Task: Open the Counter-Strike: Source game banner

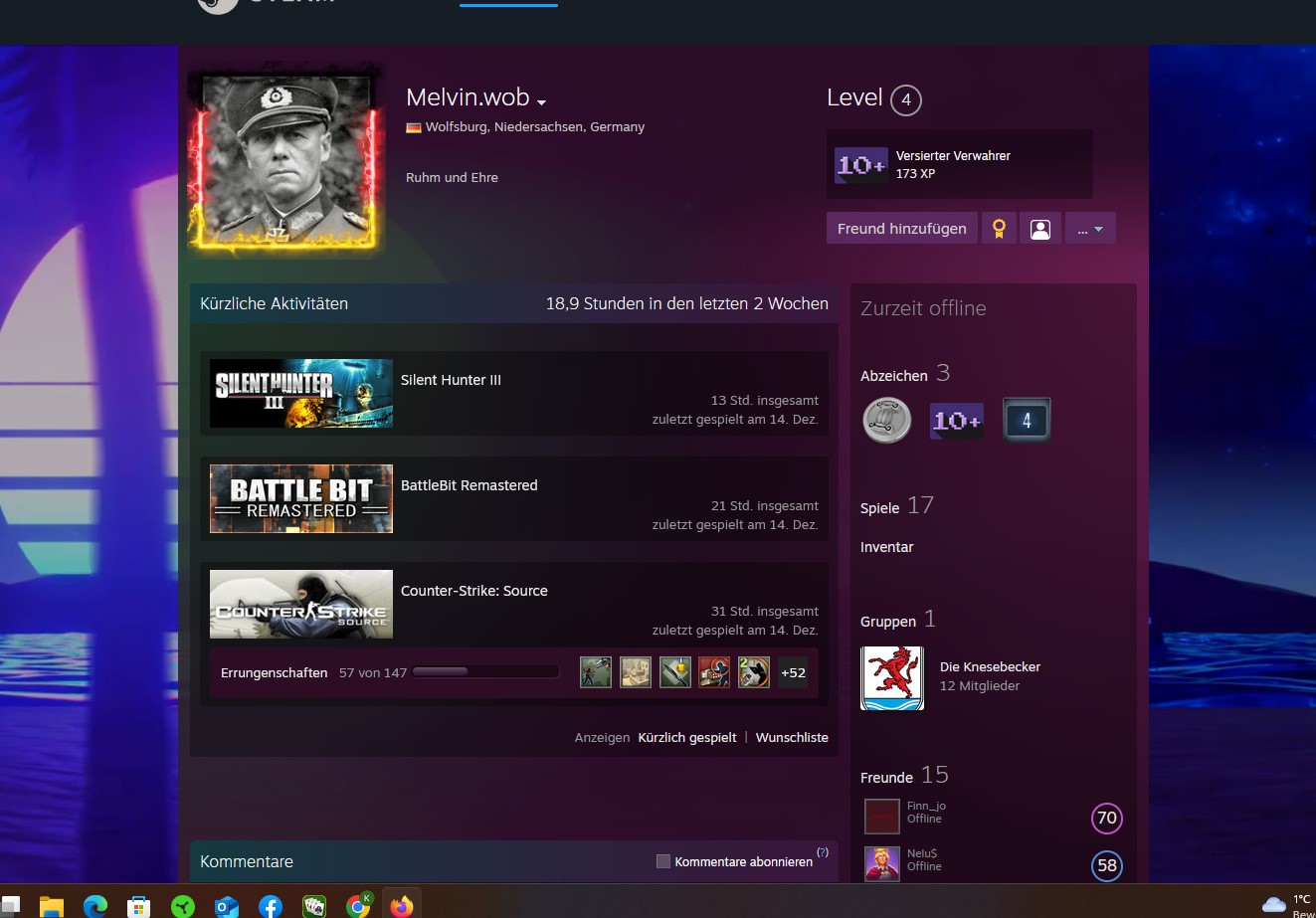Action: point(301,604)
